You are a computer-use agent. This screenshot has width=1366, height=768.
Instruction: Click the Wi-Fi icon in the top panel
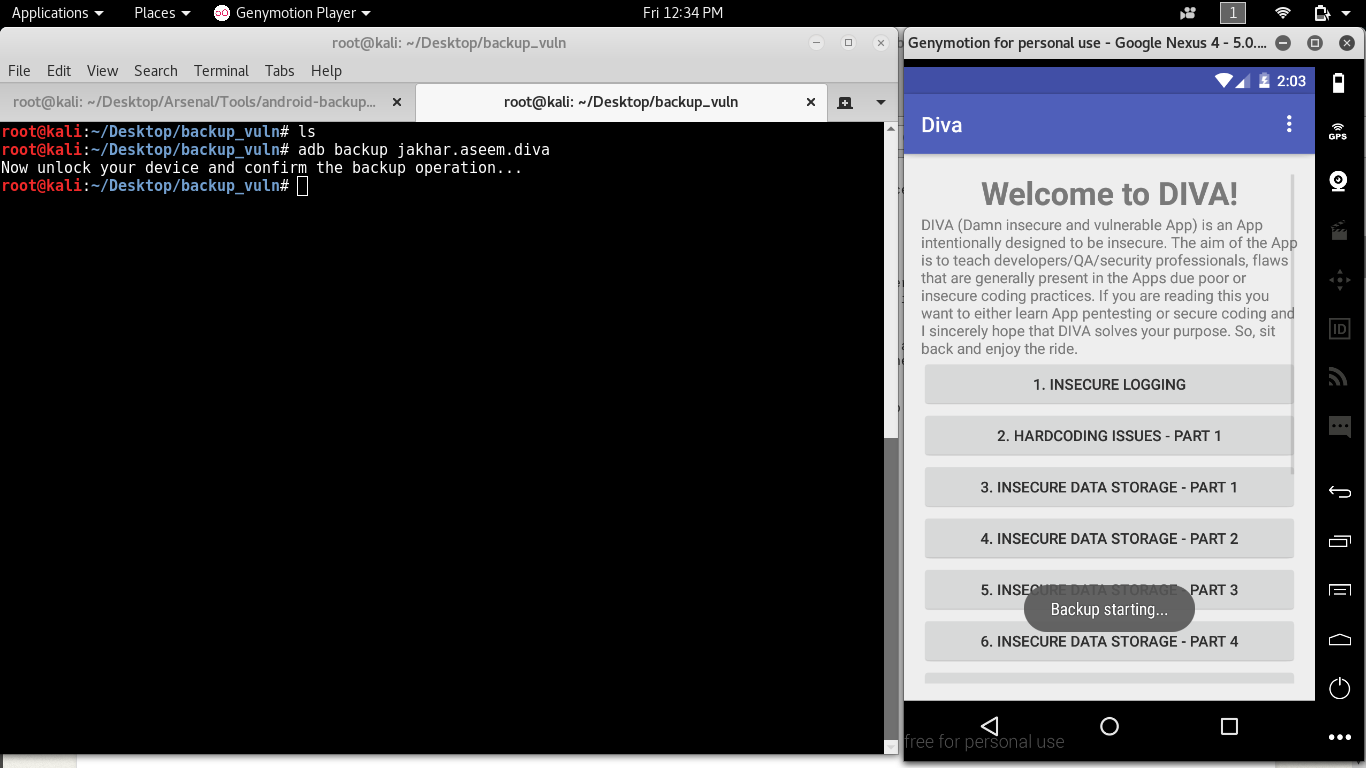(1281, 13)
